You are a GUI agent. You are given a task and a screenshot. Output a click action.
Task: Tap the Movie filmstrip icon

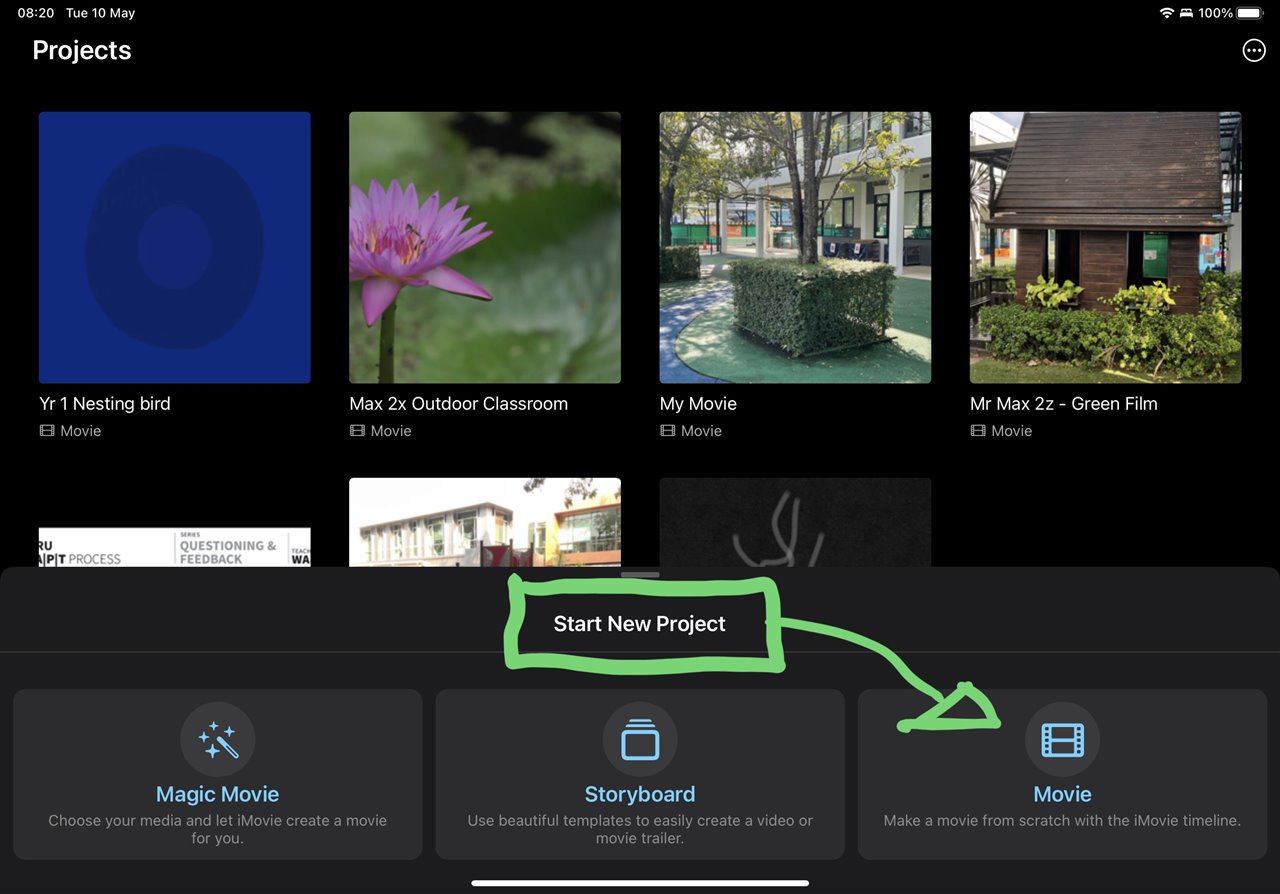pyautogui.click(x=1062, y=740)
